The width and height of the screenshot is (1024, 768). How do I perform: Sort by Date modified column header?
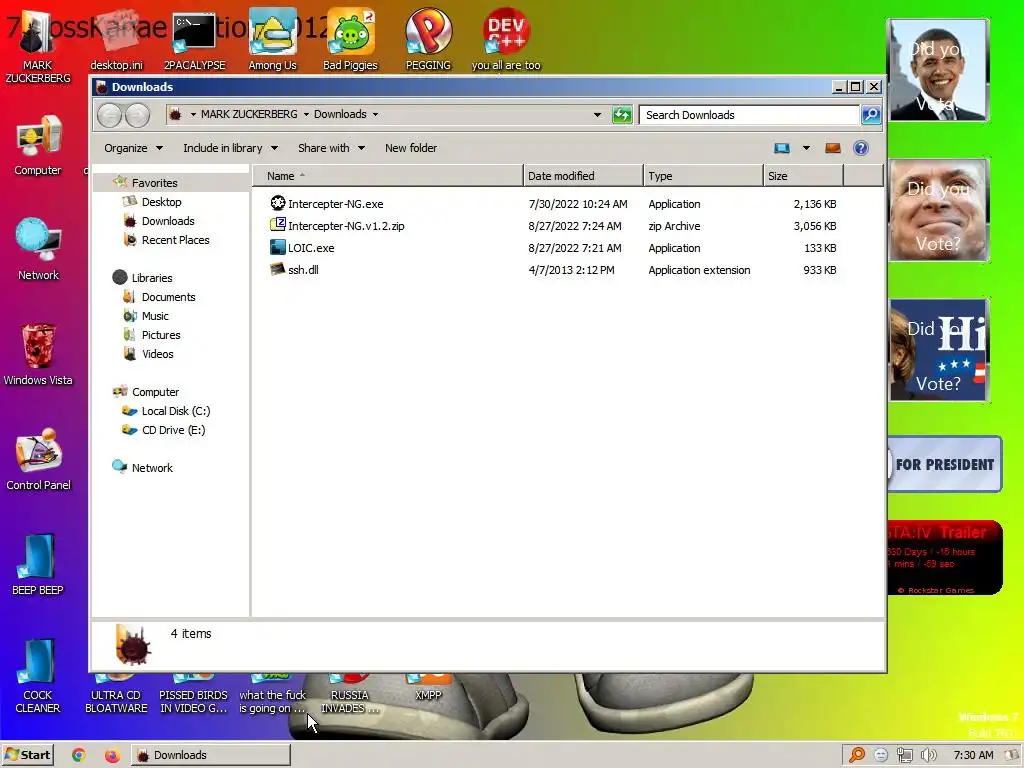coord(583,176)
